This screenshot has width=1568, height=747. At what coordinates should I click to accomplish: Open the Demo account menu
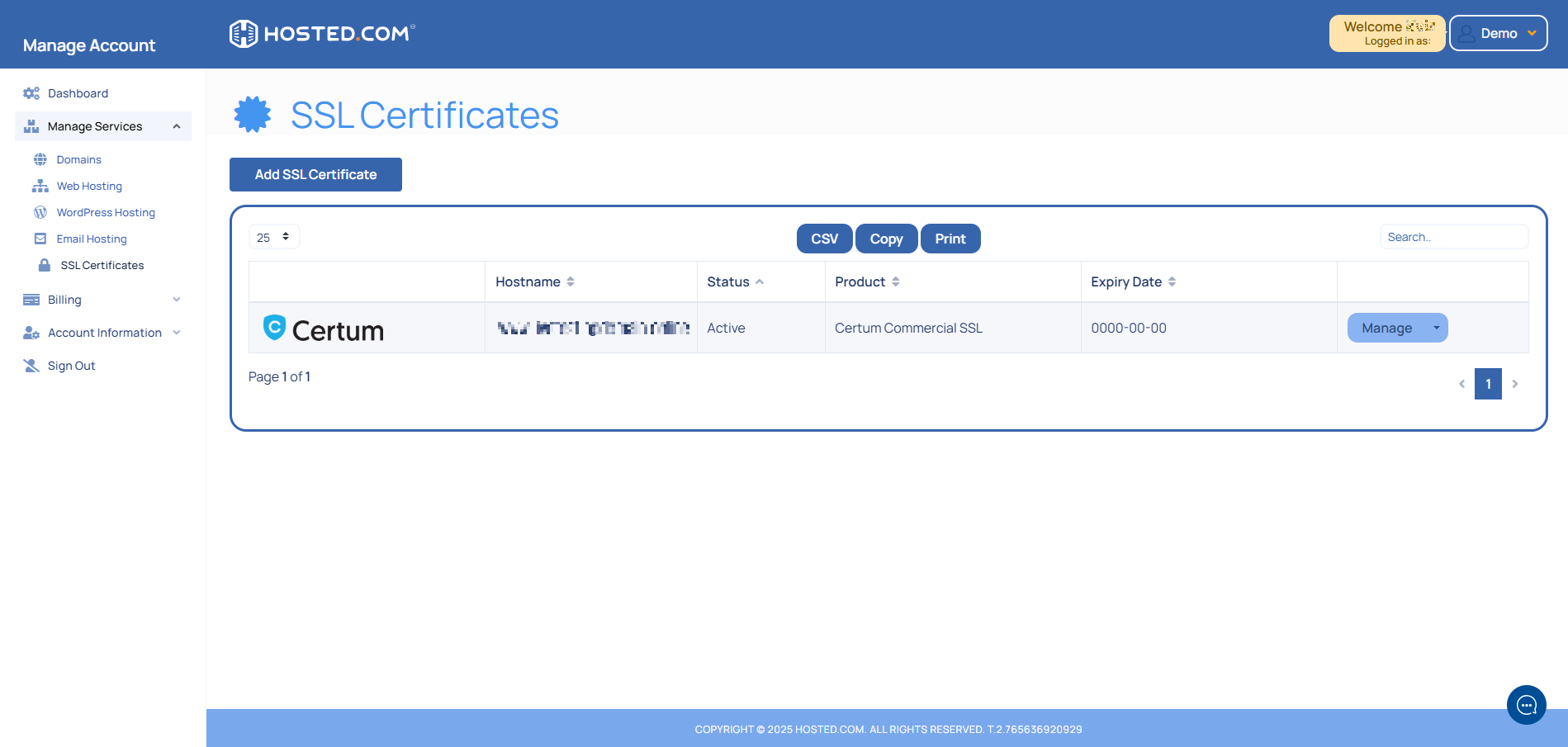(x=1498, y=33)
